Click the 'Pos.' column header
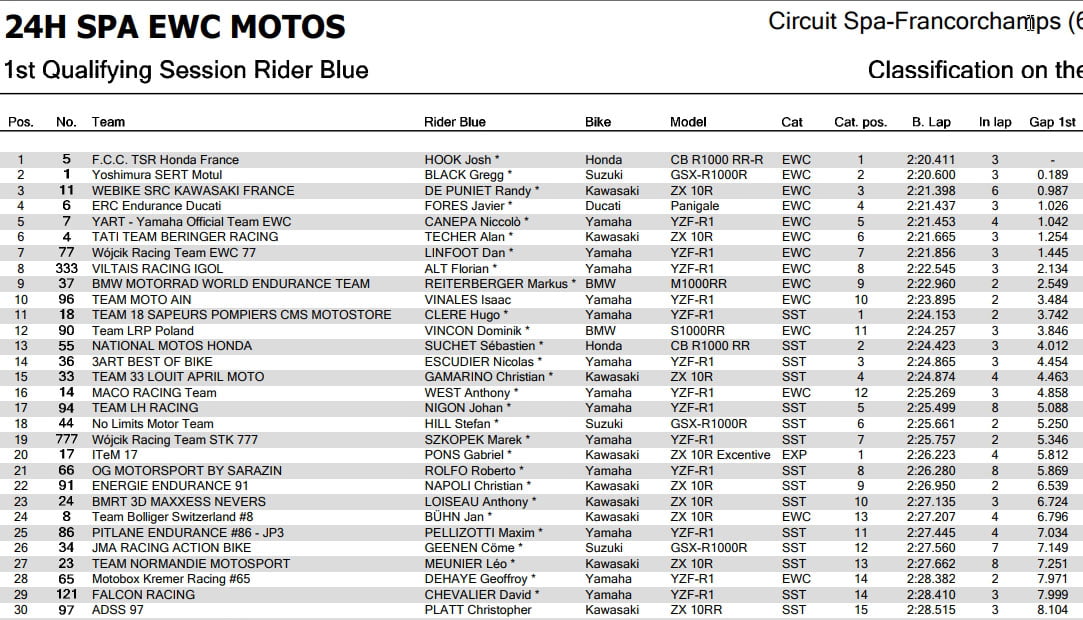This screenshot has width=1083, height=620. click(x=21, y=122)
